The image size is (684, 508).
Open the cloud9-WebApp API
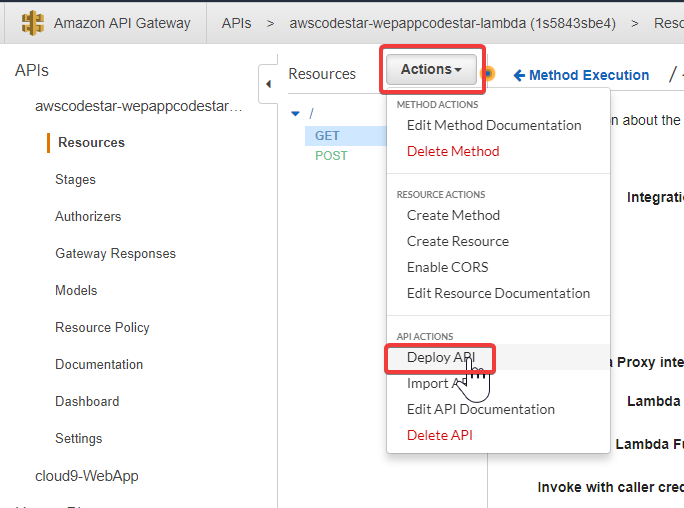[x=86, y=476]
